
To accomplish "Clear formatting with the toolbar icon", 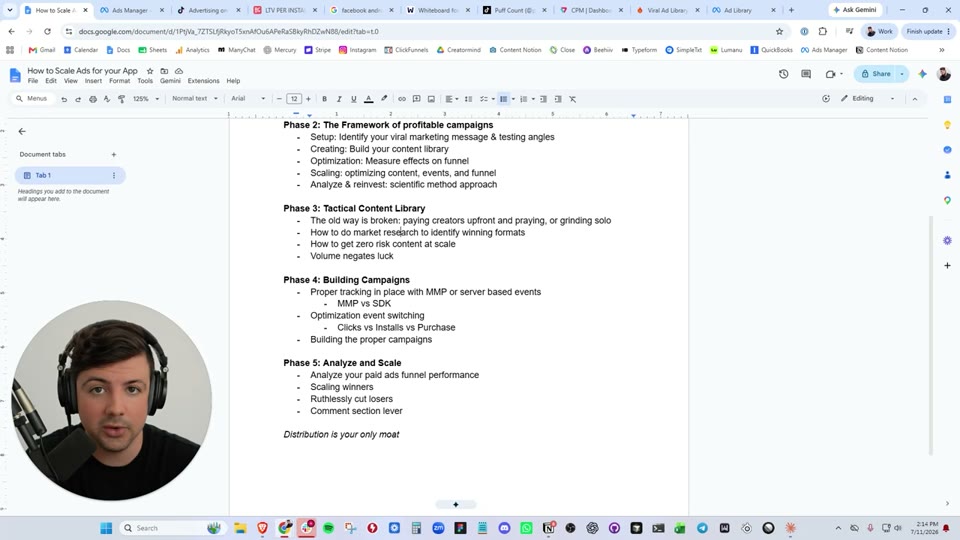I will 572,99.
